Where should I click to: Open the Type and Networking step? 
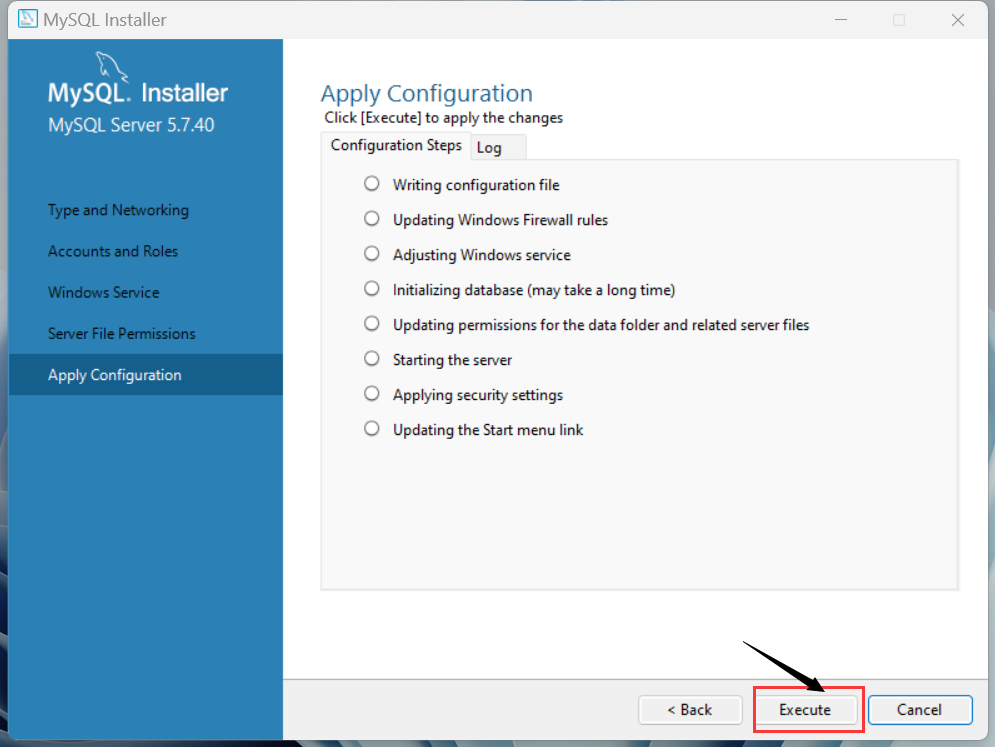point(118,210)
